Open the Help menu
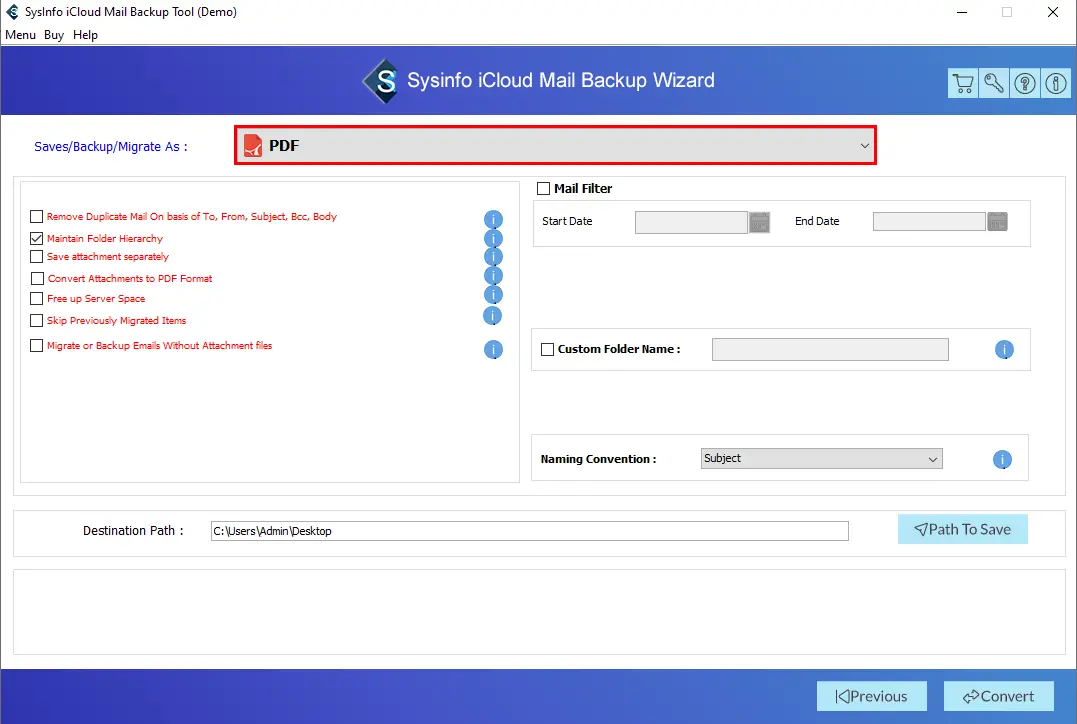The width and height of the screenshot is (1077, 724). [86, 35]
